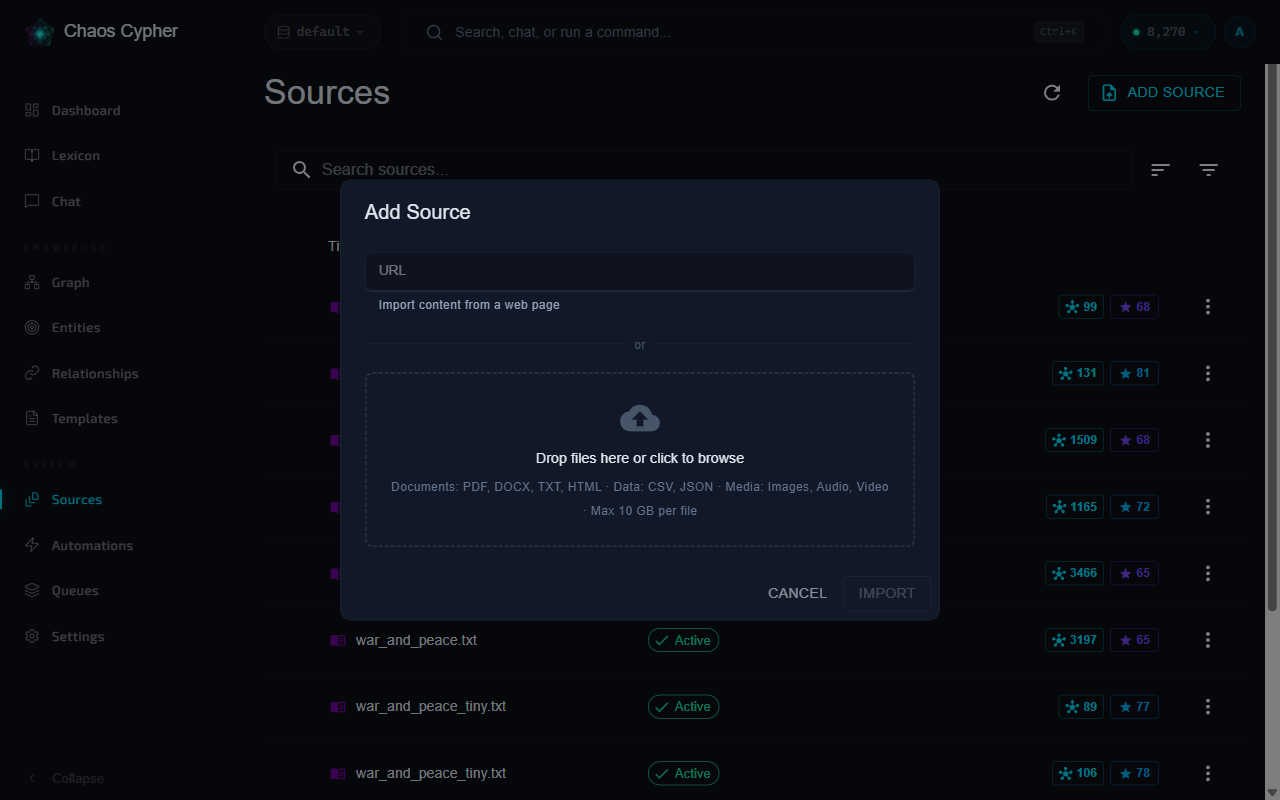Click the Chaos Cypher logo icon
Viewport: 1280px width, 800px height.
click(40, 32)
